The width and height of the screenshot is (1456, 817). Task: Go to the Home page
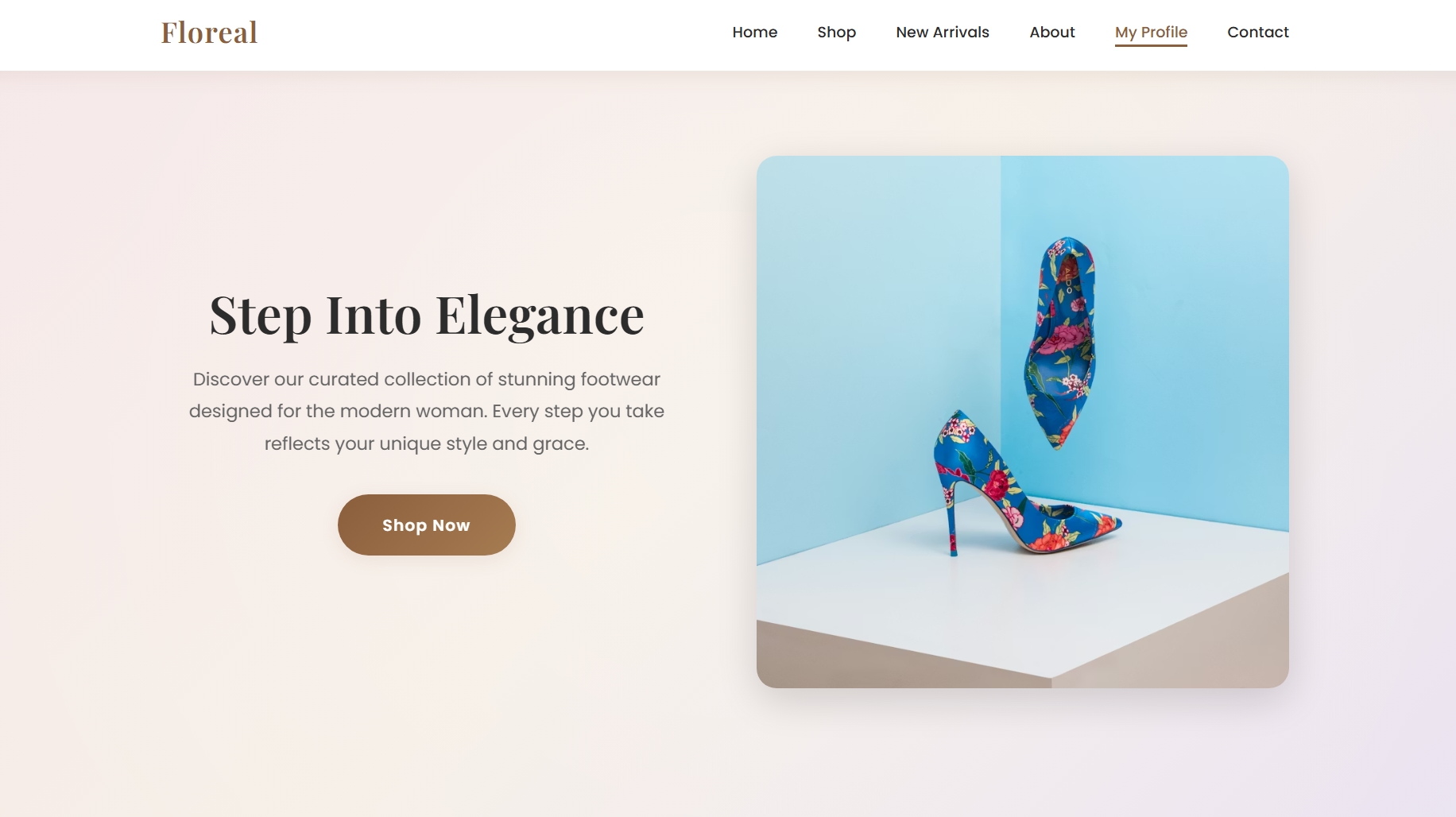click(754, 32)
